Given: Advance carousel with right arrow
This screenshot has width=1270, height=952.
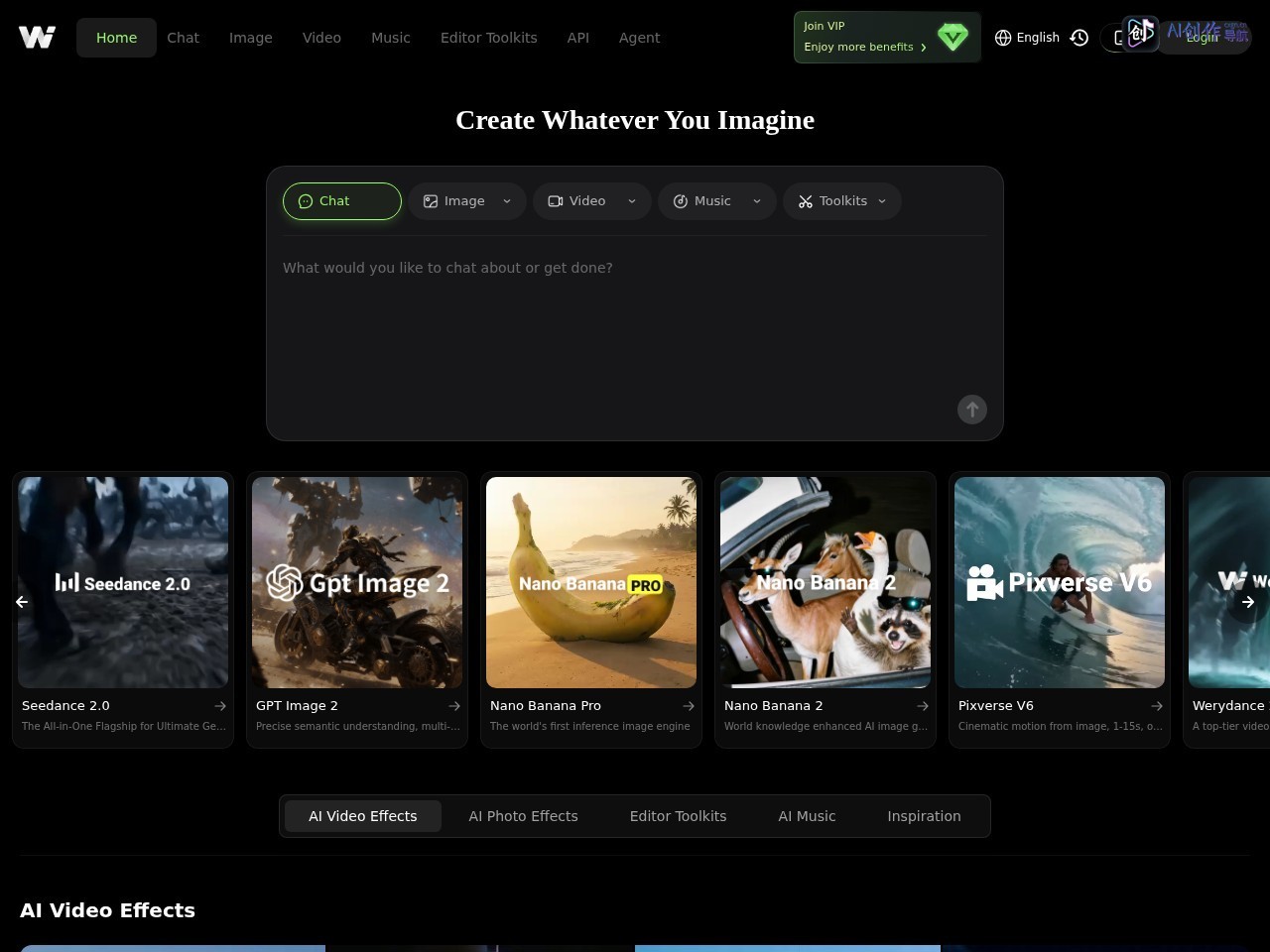Looking at the screenshot, I should point(1247,602).
